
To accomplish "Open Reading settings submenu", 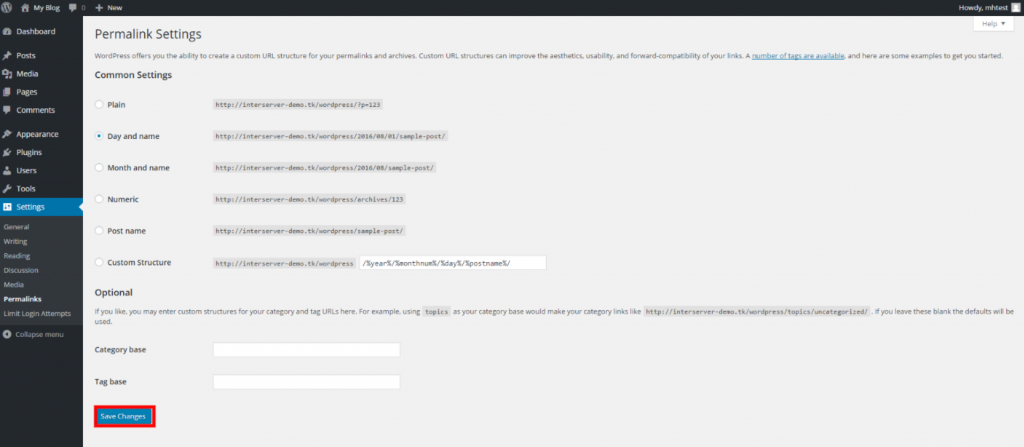I will click(x=17, y=256).
